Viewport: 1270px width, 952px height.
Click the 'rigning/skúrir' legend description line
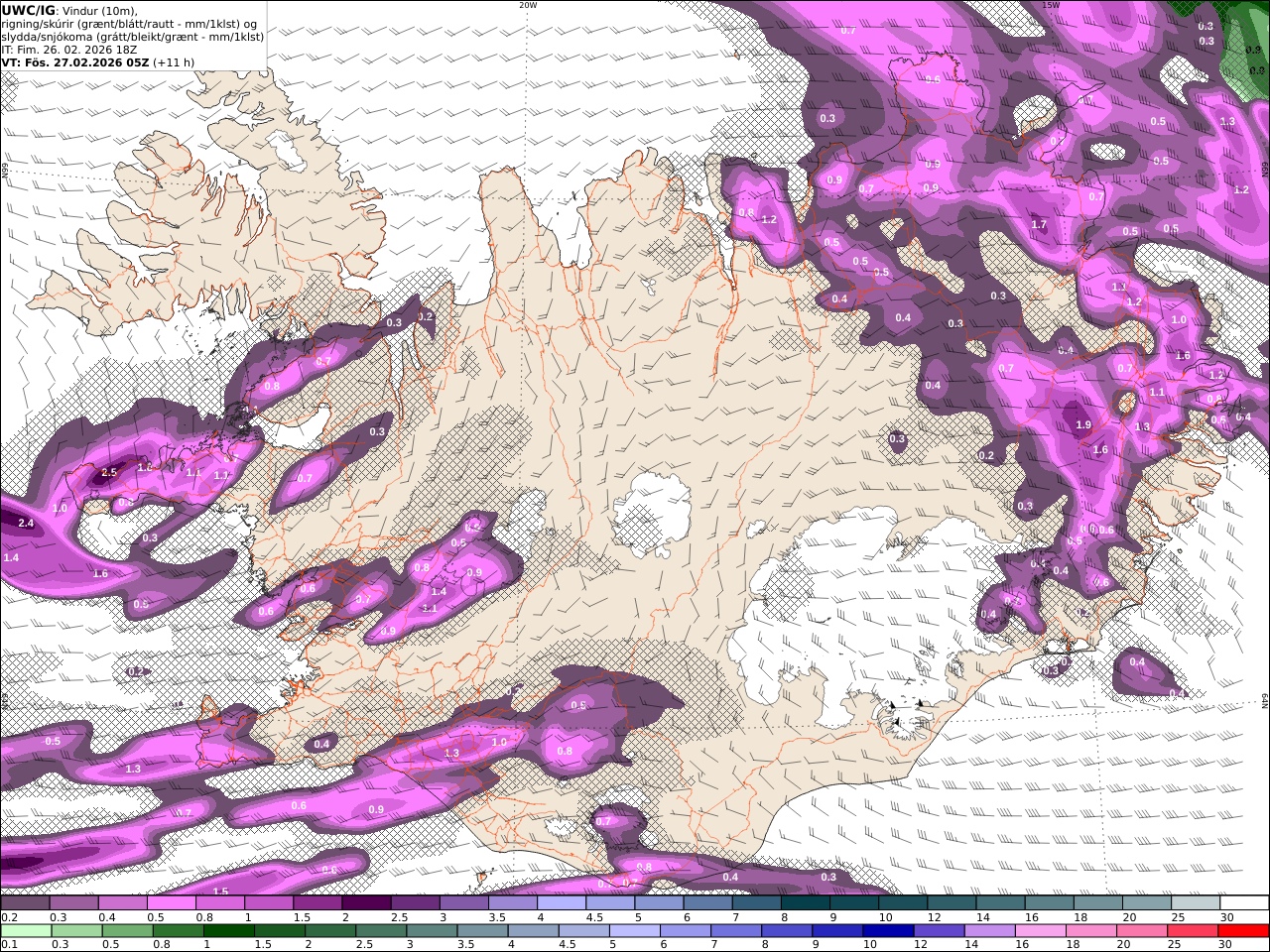coord(129,23)
